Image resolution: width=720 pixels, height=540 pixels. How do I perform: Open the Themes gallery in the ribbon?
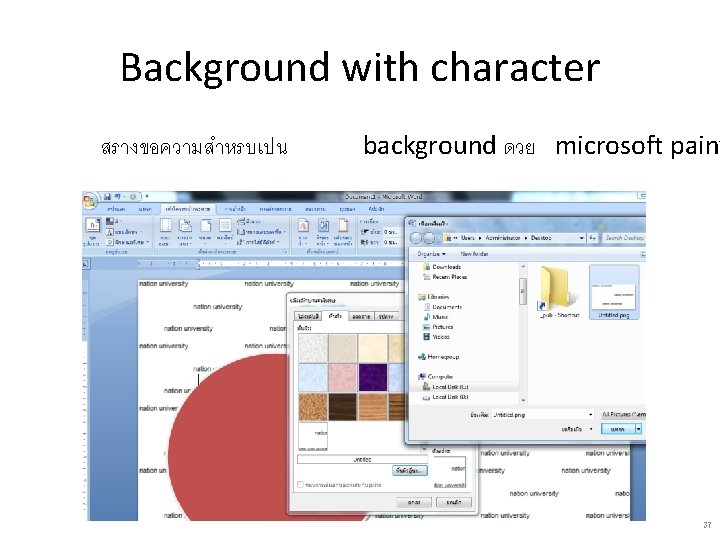[92, 232]
